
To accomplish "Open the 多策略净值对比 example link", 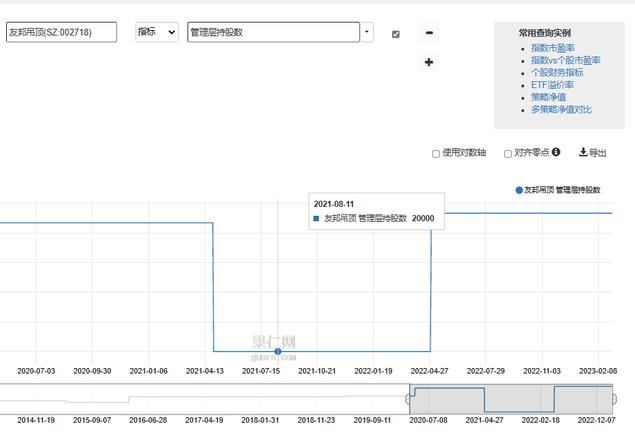I will tap(561, 109).
